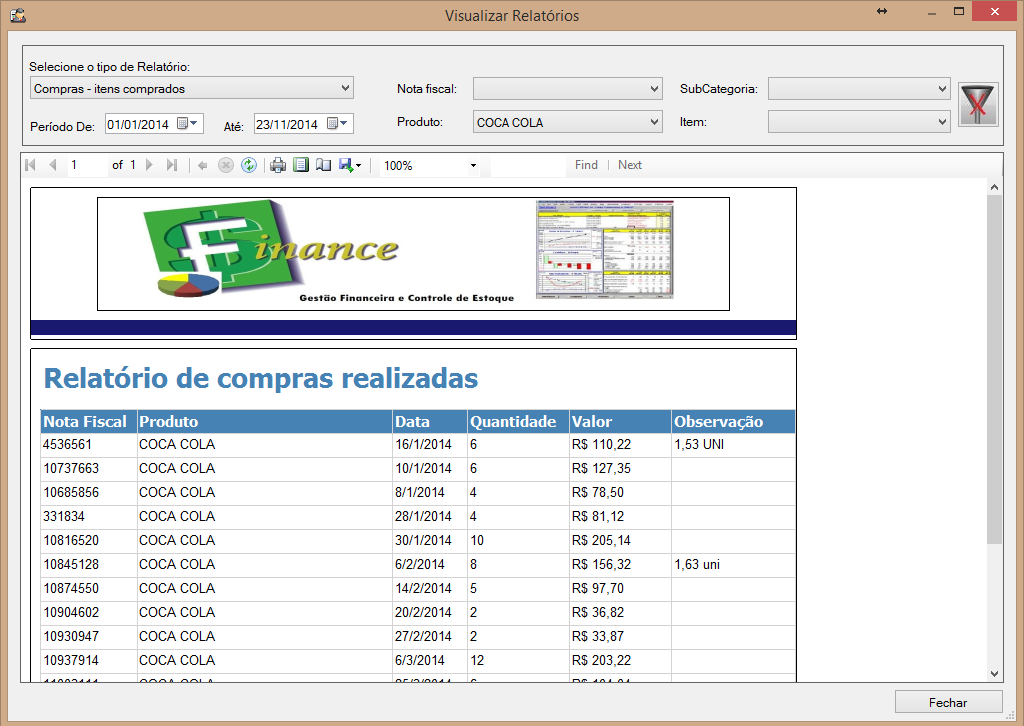Focus the Find text box in the toolbar
The height and width of the screenshot is (726, 1024).
528,166
